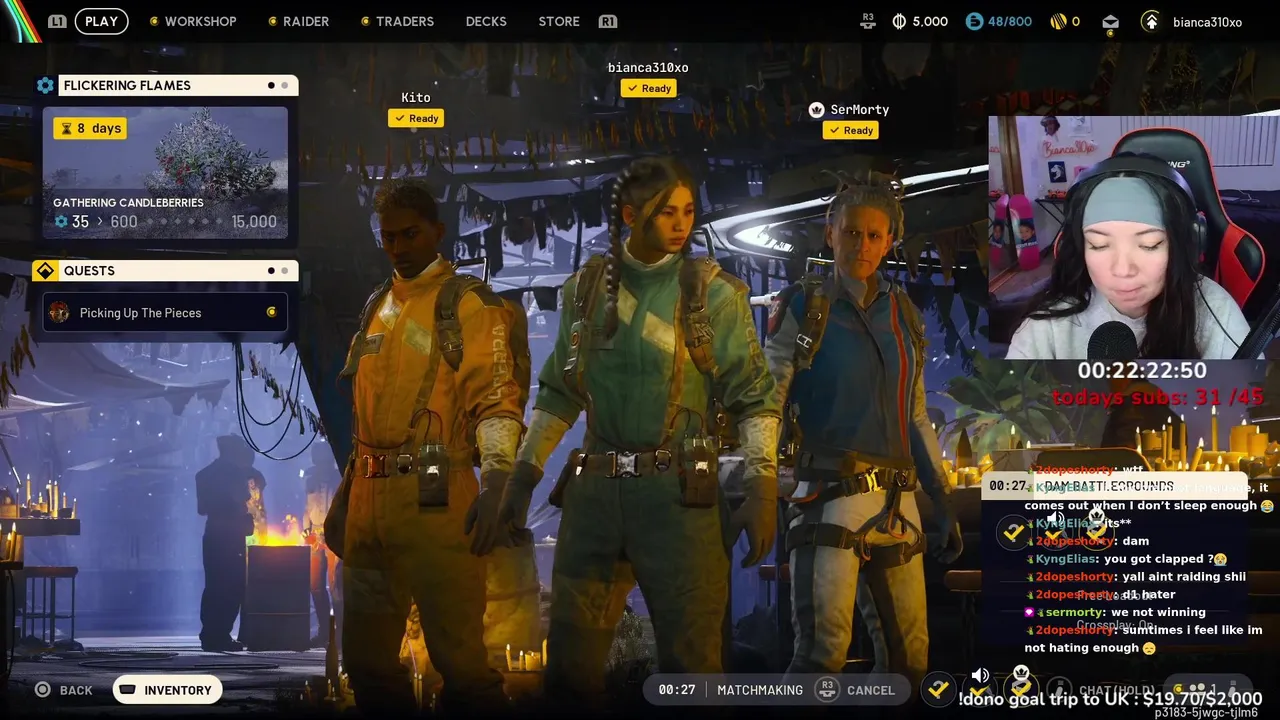Open the mail inbox envelope icon
The height and width of the screenshot is (720, 1280).
[1110, 21]
